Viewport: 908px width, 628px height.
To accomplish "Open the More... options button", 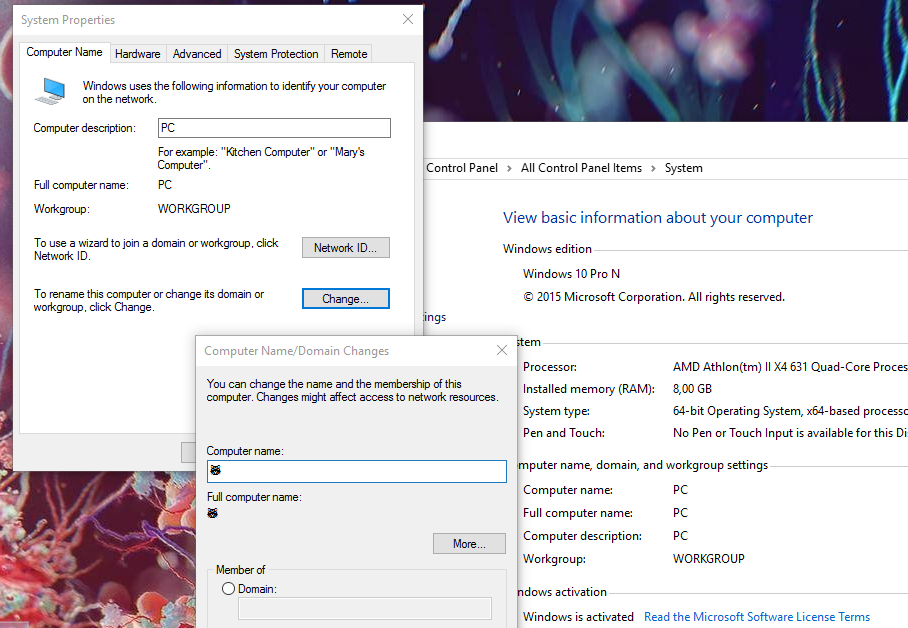I will click(469, 544).
